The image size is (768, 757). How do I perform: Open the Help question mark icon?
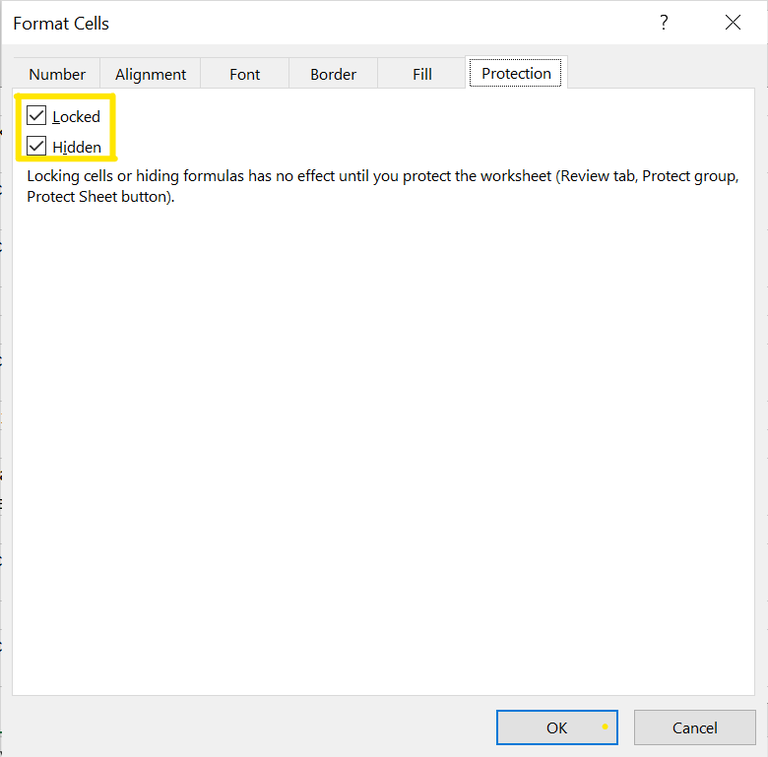[664, 23]
